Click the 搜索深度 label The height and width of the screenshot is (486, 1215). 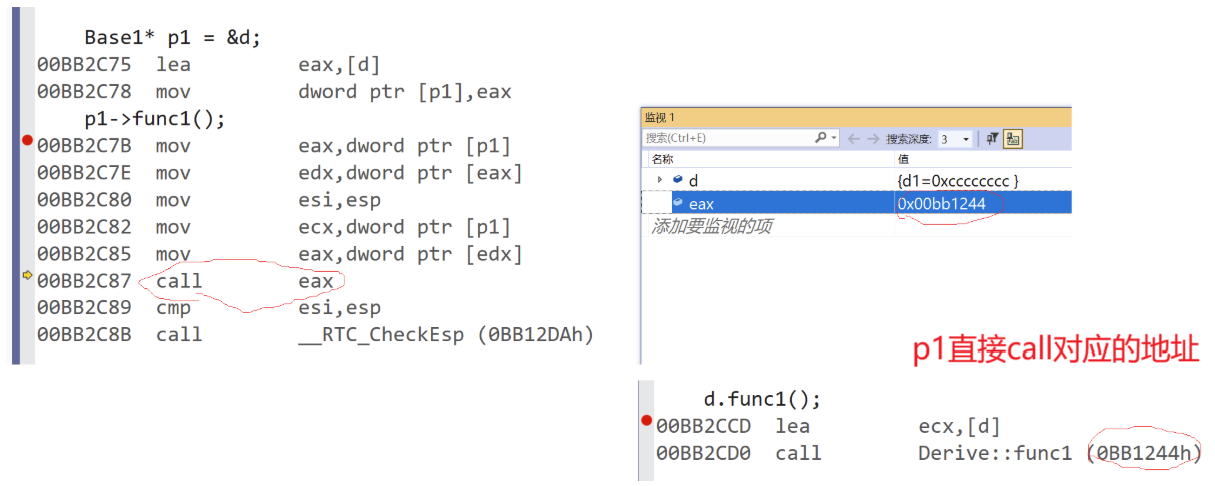point(909,139)
